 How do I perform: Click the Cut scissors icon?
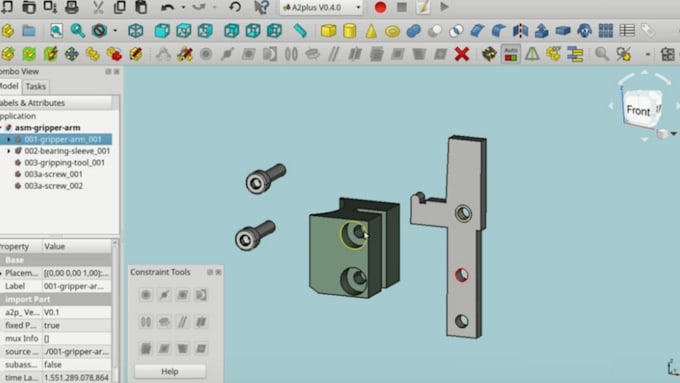[x=98, y=7]
